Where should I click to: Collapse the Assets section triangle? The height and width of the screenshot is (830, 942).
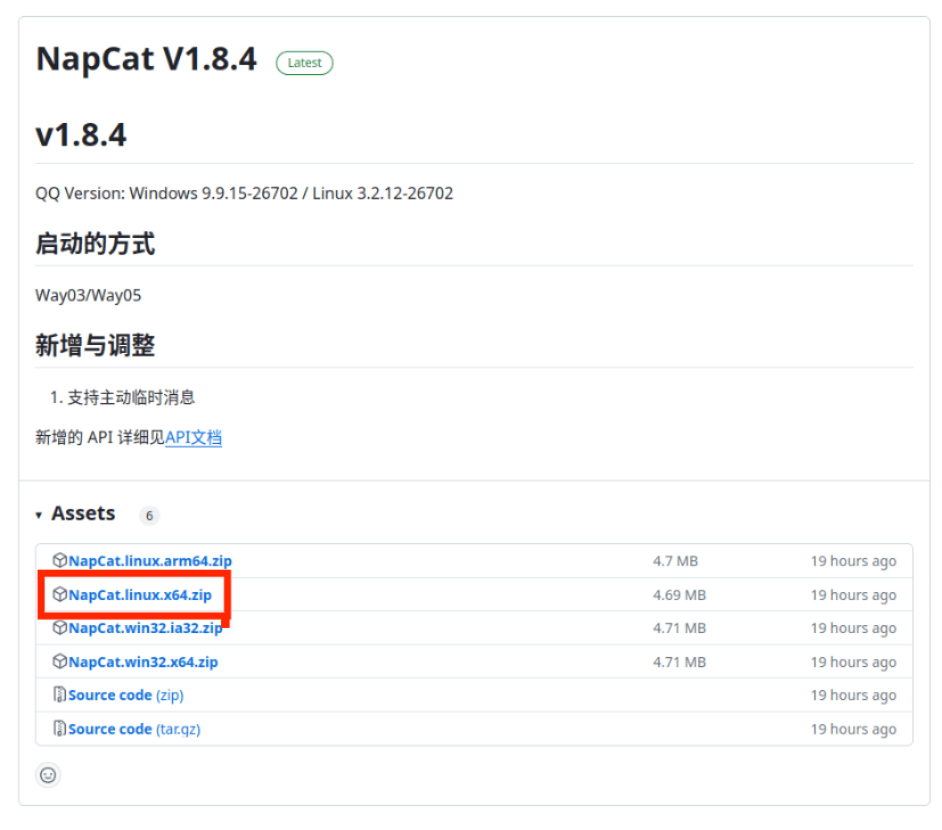pyautogui.click(x=39, y=515)
